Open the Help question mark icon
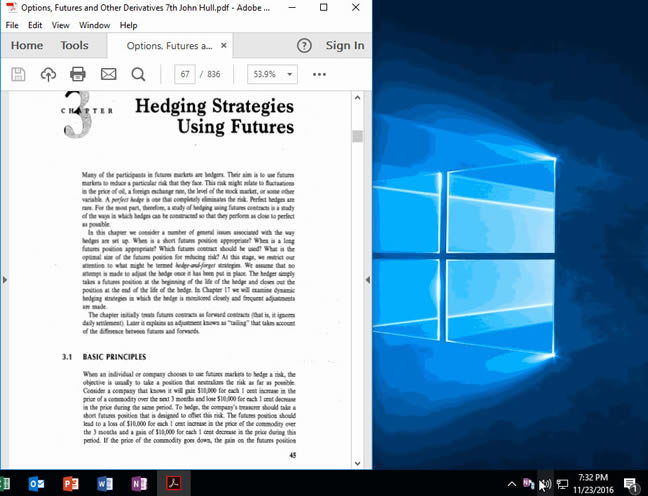 point(304,45)
